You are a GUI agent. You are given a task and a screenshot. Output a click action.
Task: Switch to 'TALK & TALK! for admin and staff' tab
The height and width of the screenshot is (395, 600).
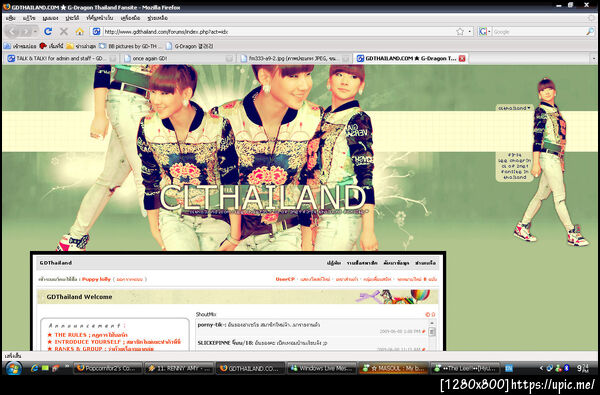(61, 59)
